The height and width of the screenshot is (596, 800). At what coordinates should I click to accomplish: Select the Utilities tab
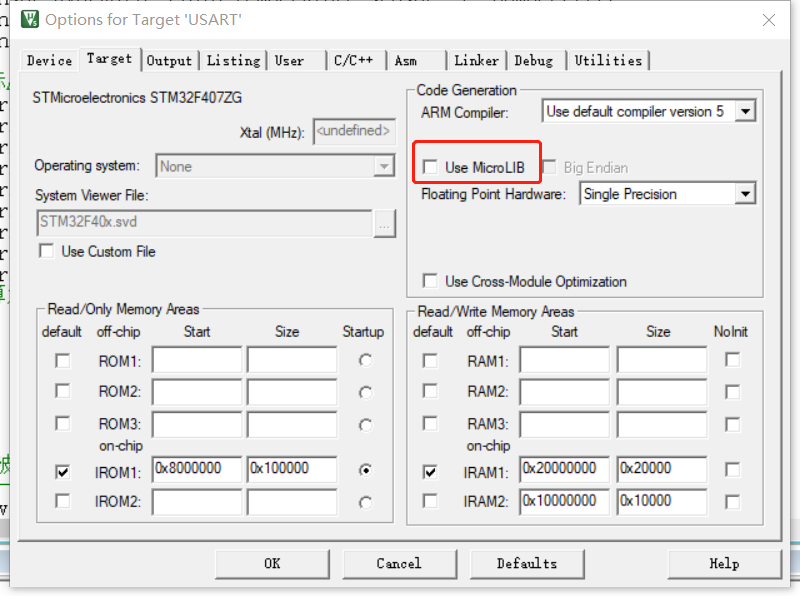coord(608,61)
